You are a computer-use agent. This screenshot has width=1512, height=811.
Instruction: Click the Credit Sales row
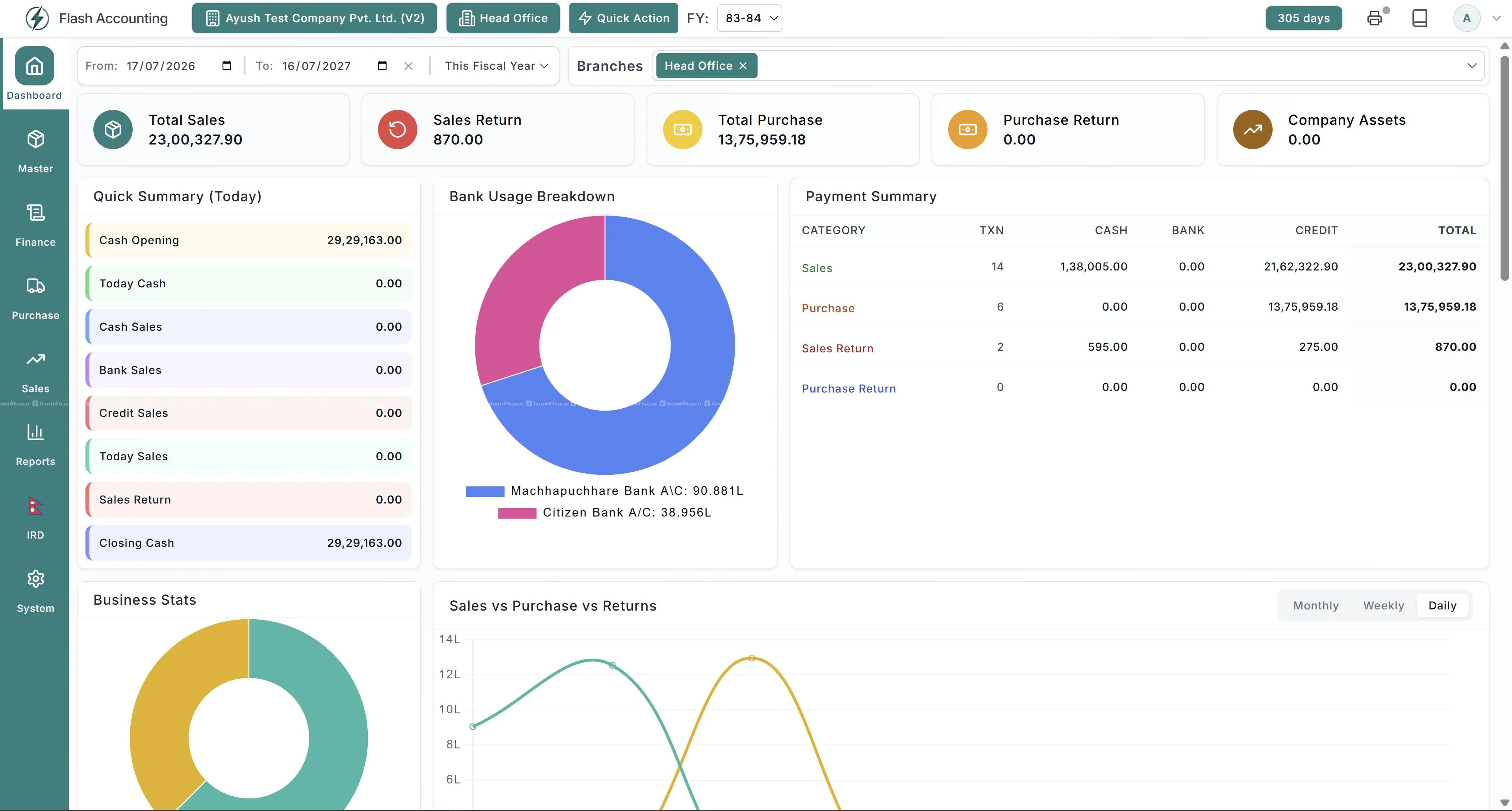coord(249,413)
